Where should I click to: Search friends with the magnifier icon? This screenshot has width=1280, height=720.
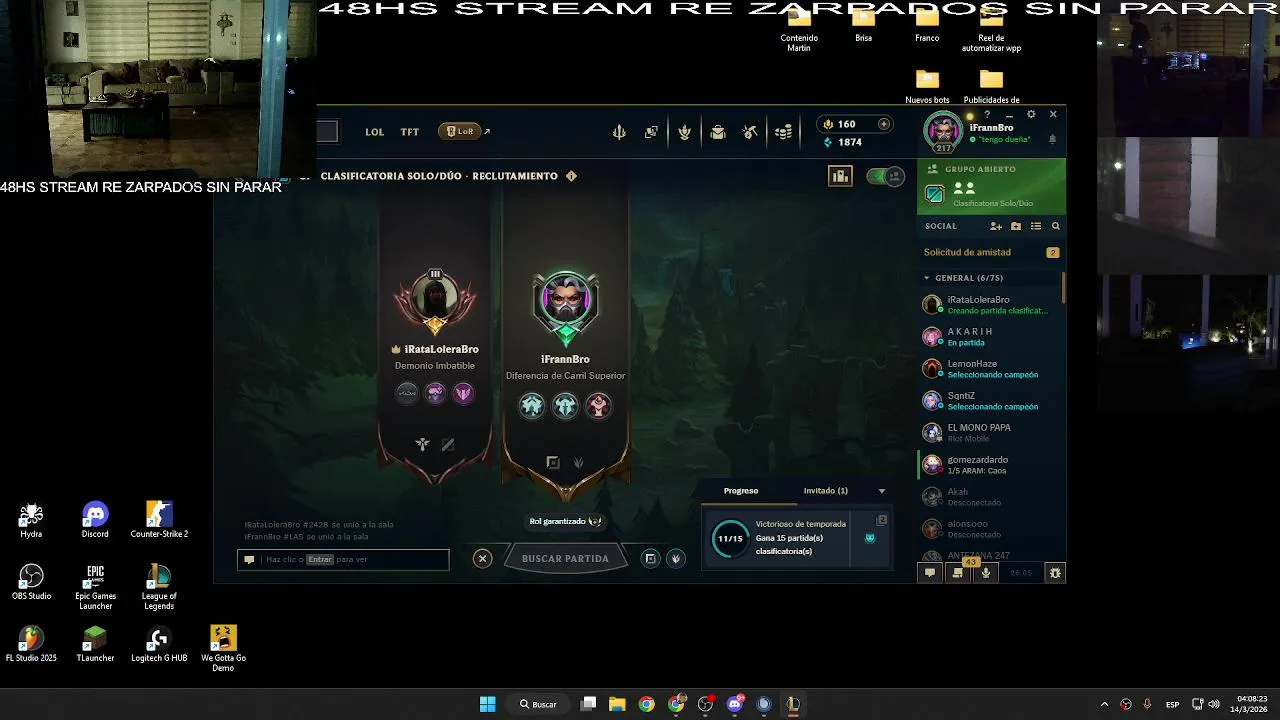1055,226
